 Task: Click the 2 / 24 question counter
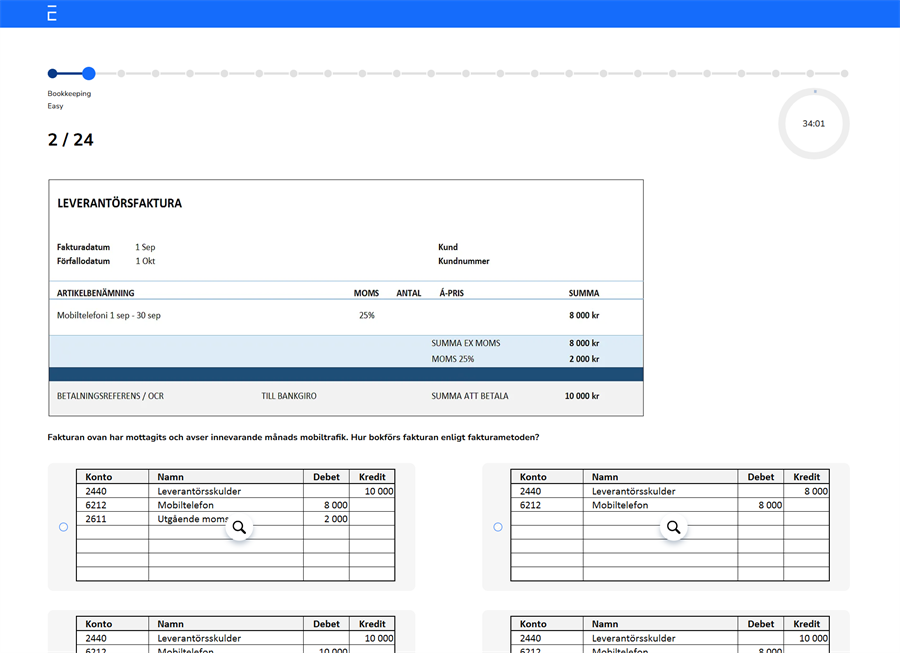69,140
